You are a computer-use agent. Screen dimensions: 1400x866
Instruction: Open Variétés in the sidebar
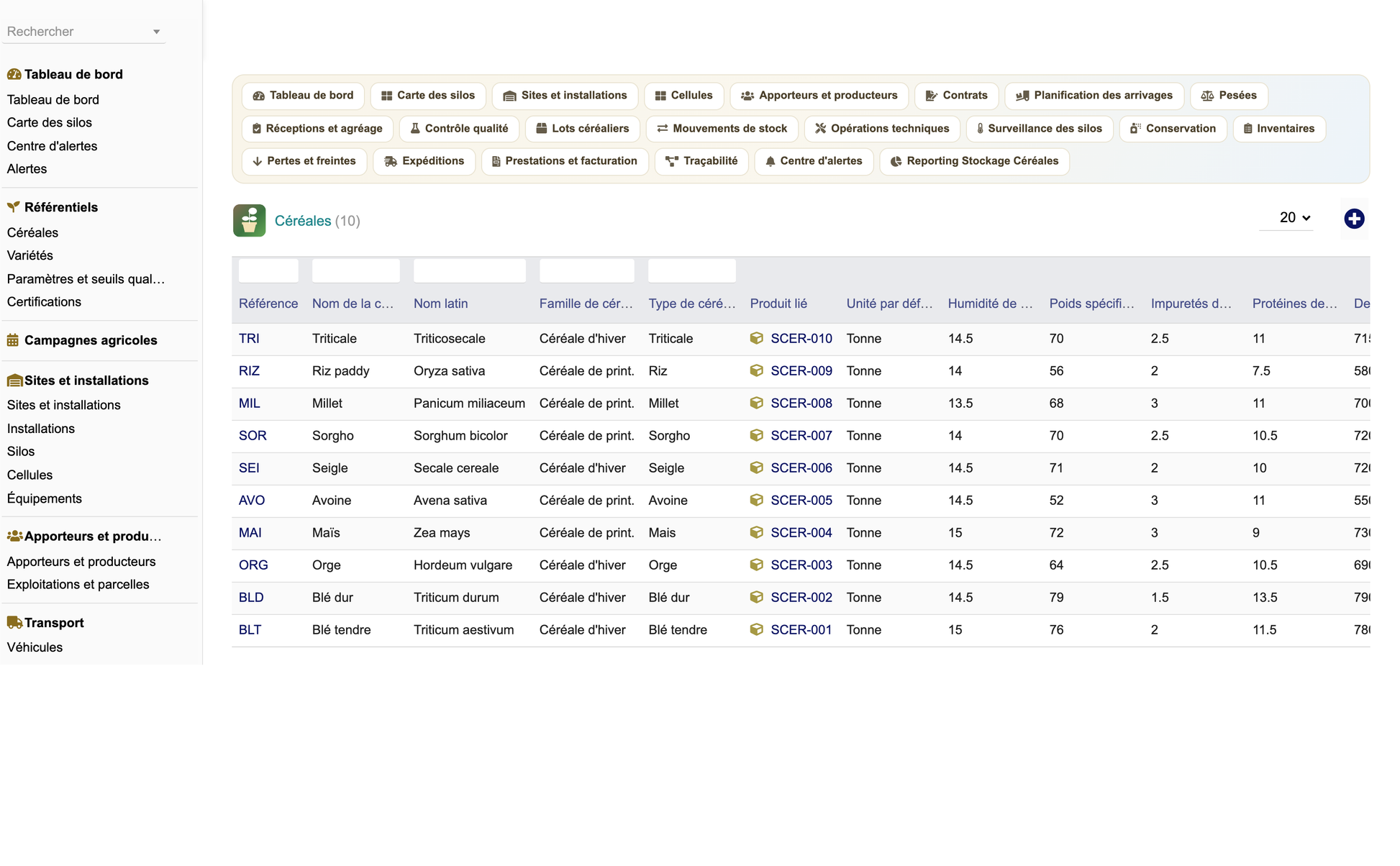tap(30, 255)
